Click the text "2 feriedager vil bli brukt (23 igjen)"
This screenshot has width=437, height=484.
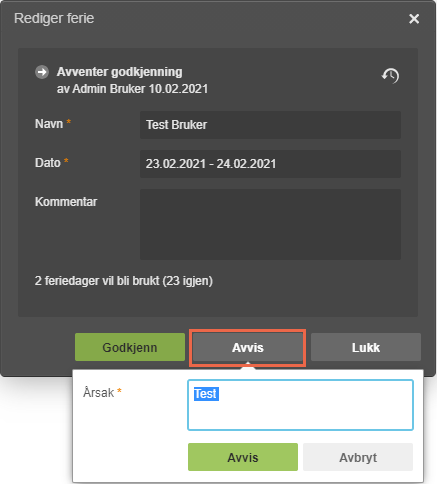(124, 281)
